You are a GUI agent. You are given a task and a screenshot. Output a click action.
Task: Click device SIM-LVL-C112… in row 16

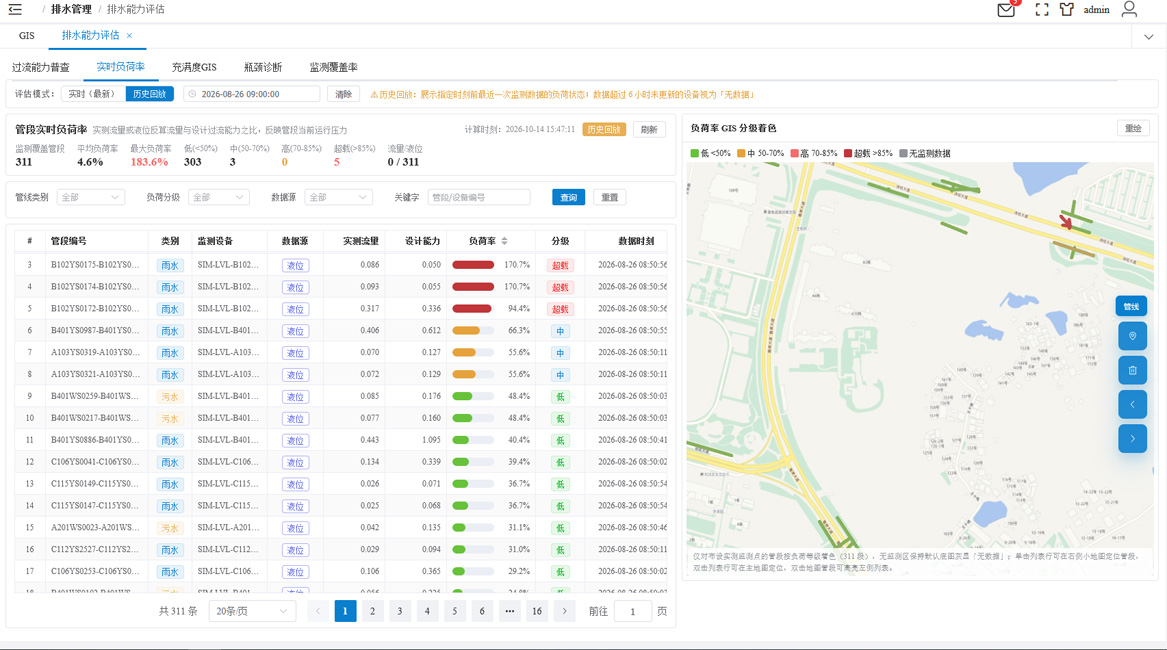point(228,549)
